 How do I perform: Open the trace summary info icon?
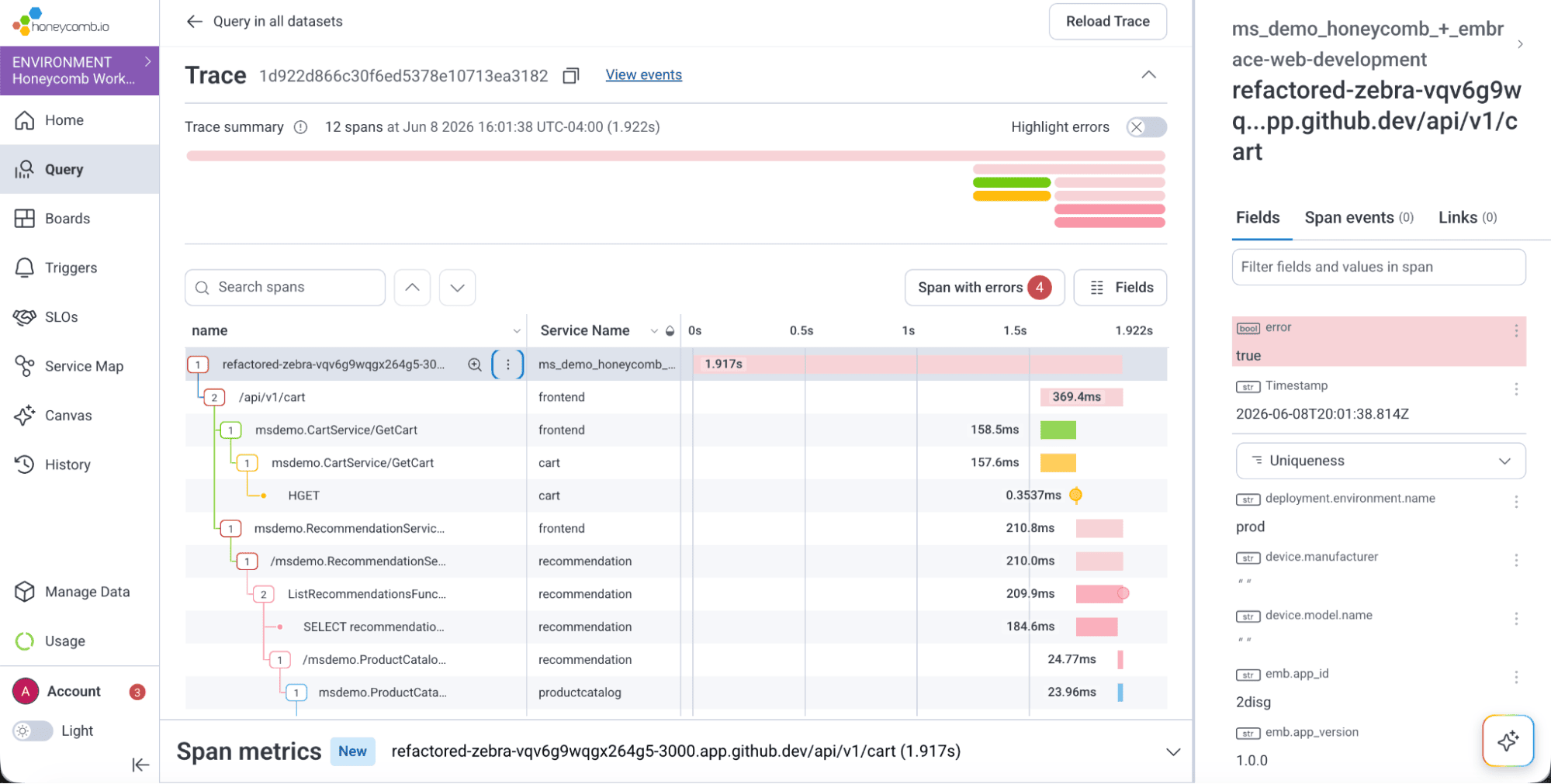(x=300, y=127)
